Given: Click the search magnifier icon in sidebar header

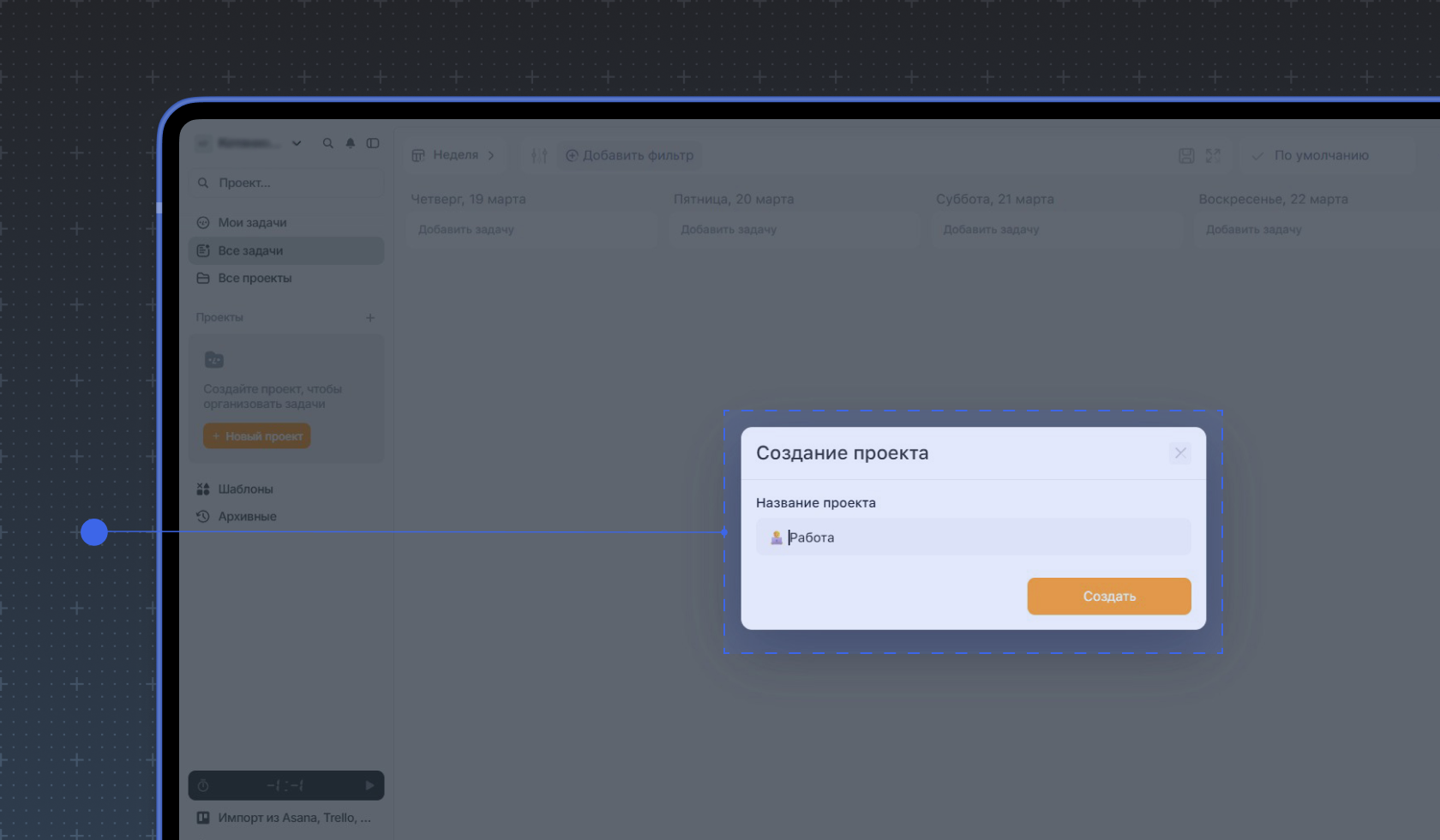Looking at the screenshot, I should pos(327,143).
